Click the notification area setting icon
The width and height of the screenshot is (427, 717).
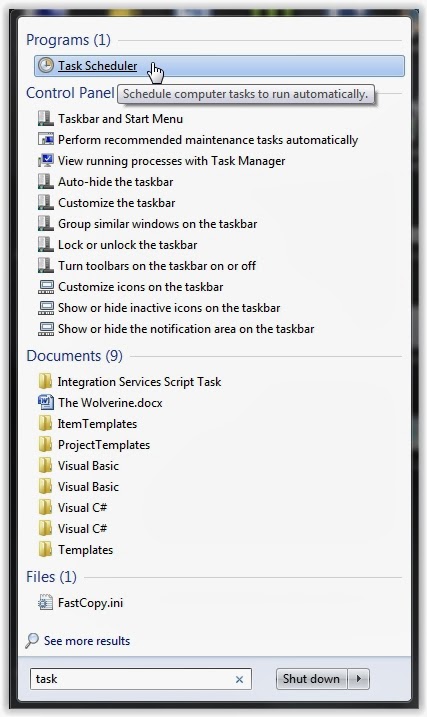pos(45,329)
